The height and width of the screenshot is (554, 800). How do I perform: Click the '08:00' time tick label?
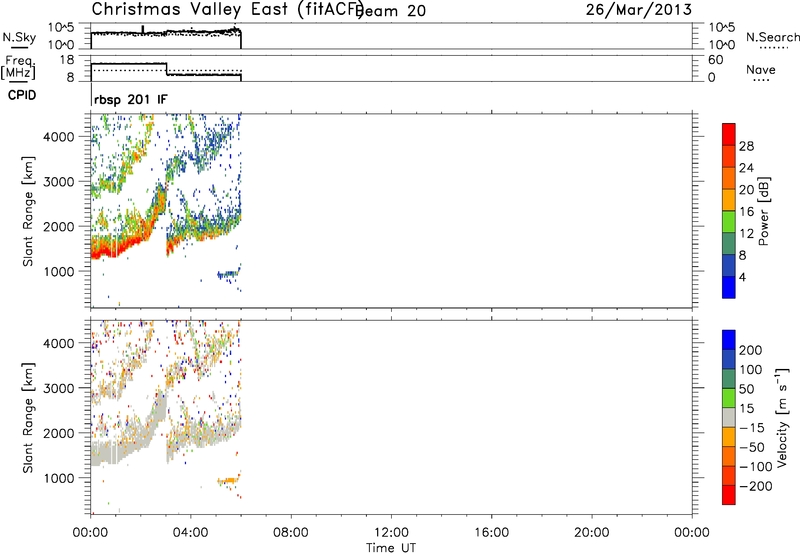(x=291, y=533)
